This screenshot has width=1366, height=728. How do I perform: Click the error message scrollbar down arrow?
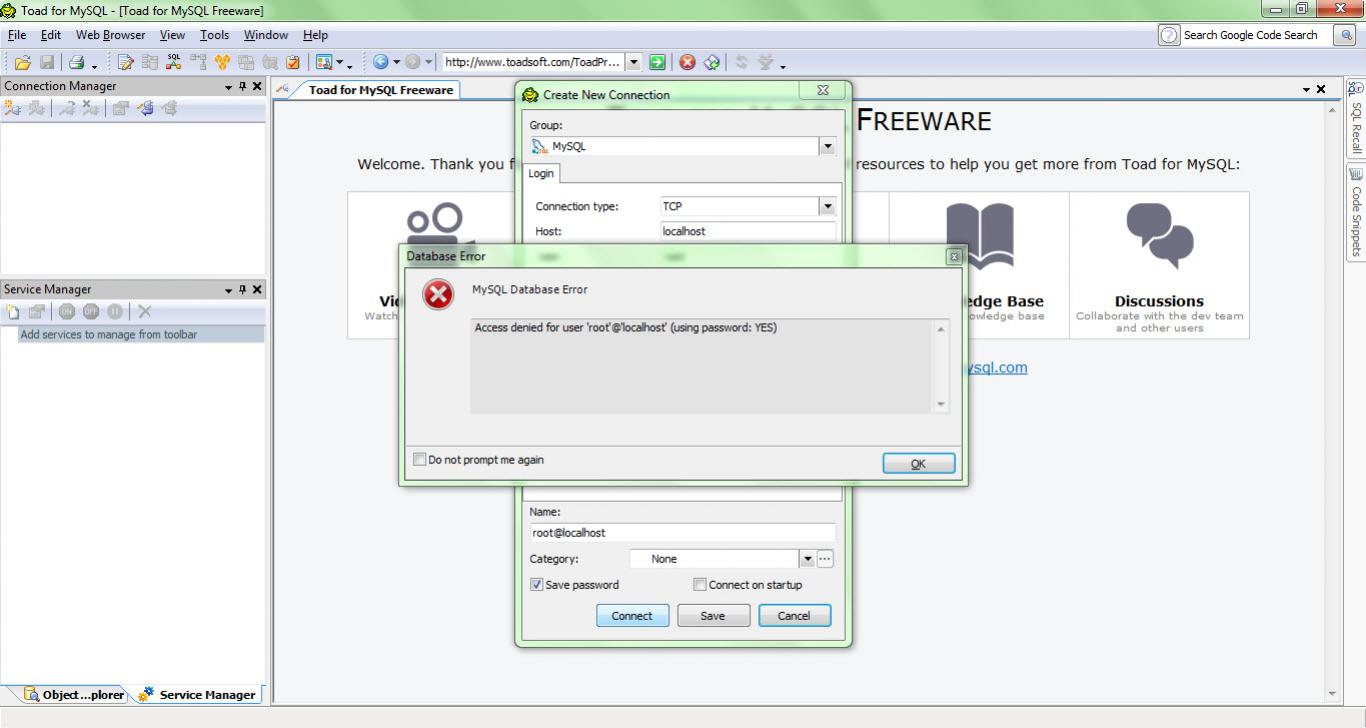[940, 405]
